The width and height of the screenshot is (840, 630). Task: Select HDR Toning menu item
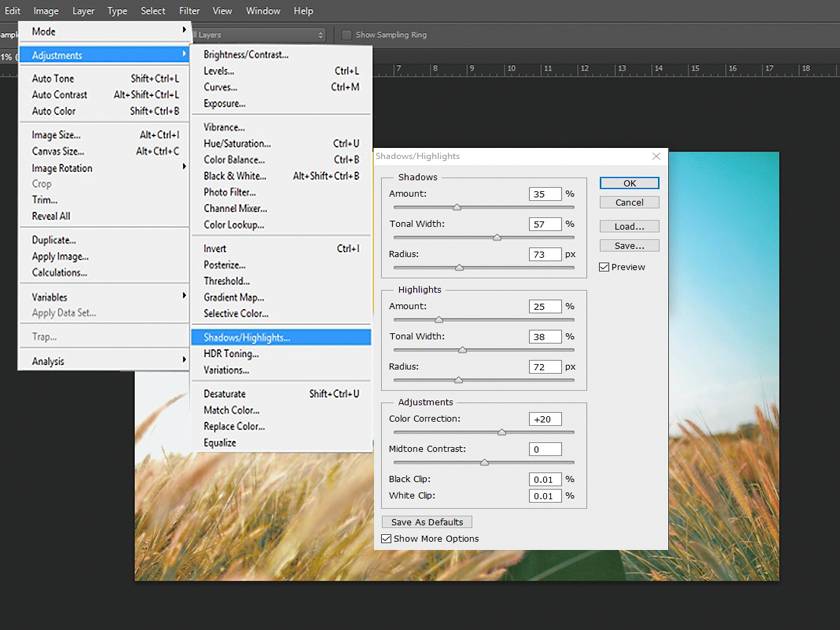click(x=231, y=354)
